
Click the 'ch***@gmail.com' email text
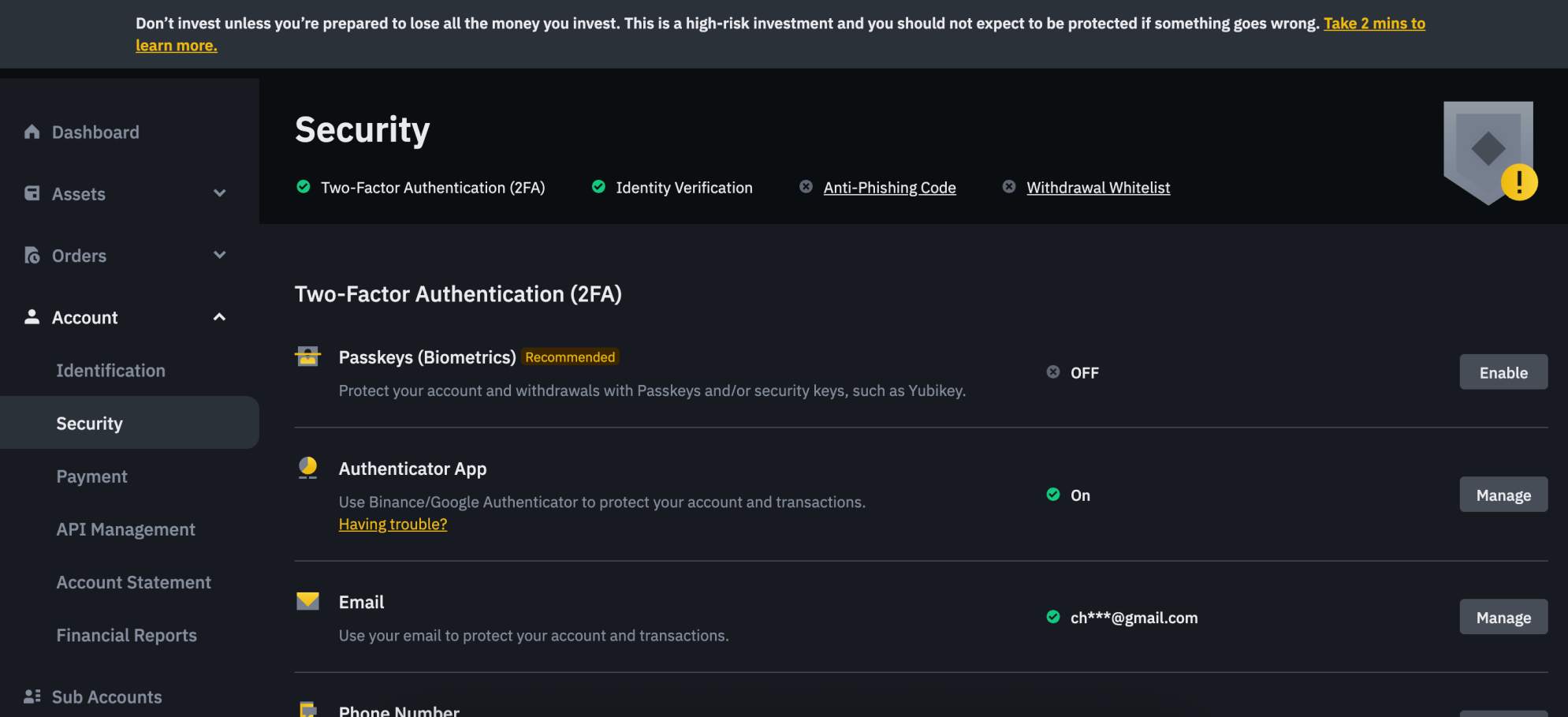(1134, 618)
